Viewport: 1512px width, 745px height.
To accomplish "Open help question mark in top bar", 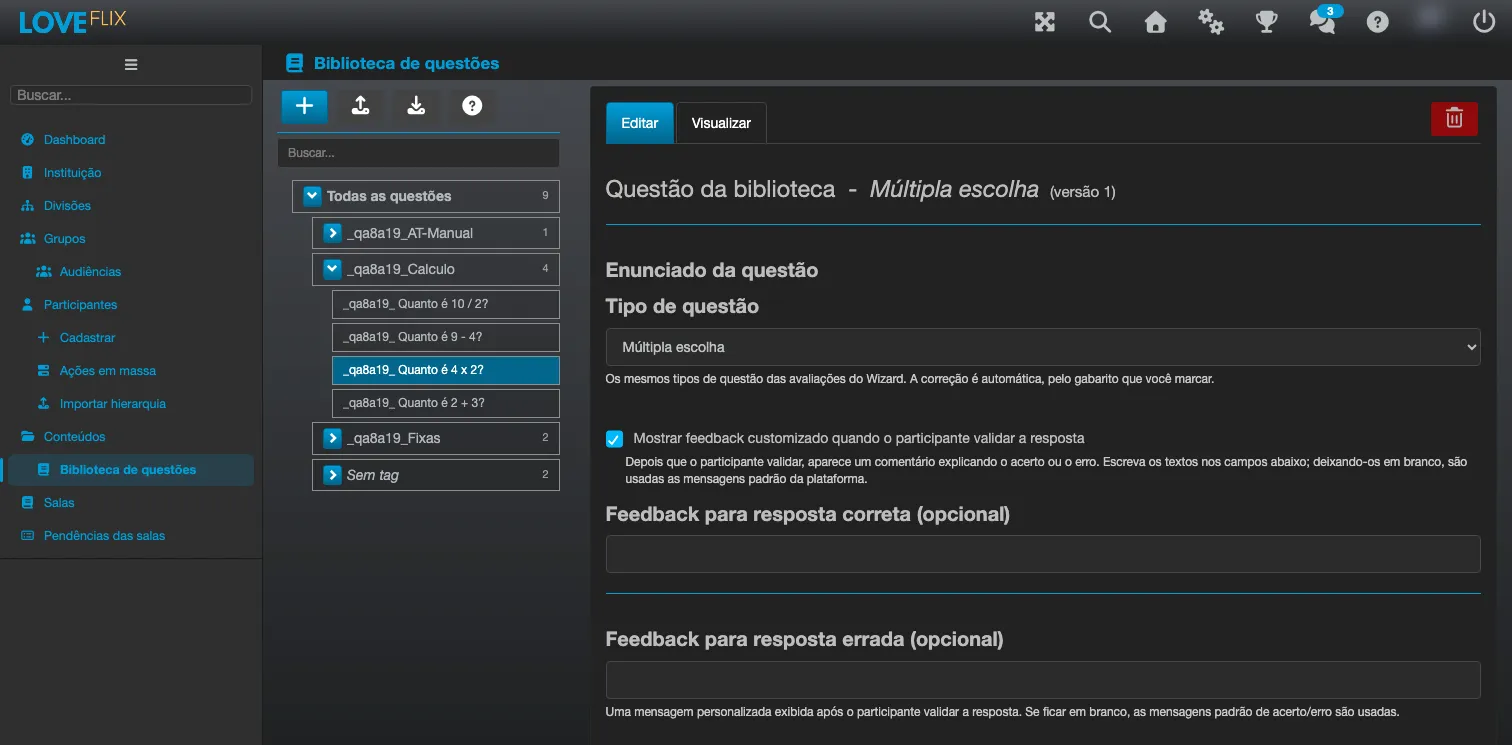I will tap(1378, 22).
